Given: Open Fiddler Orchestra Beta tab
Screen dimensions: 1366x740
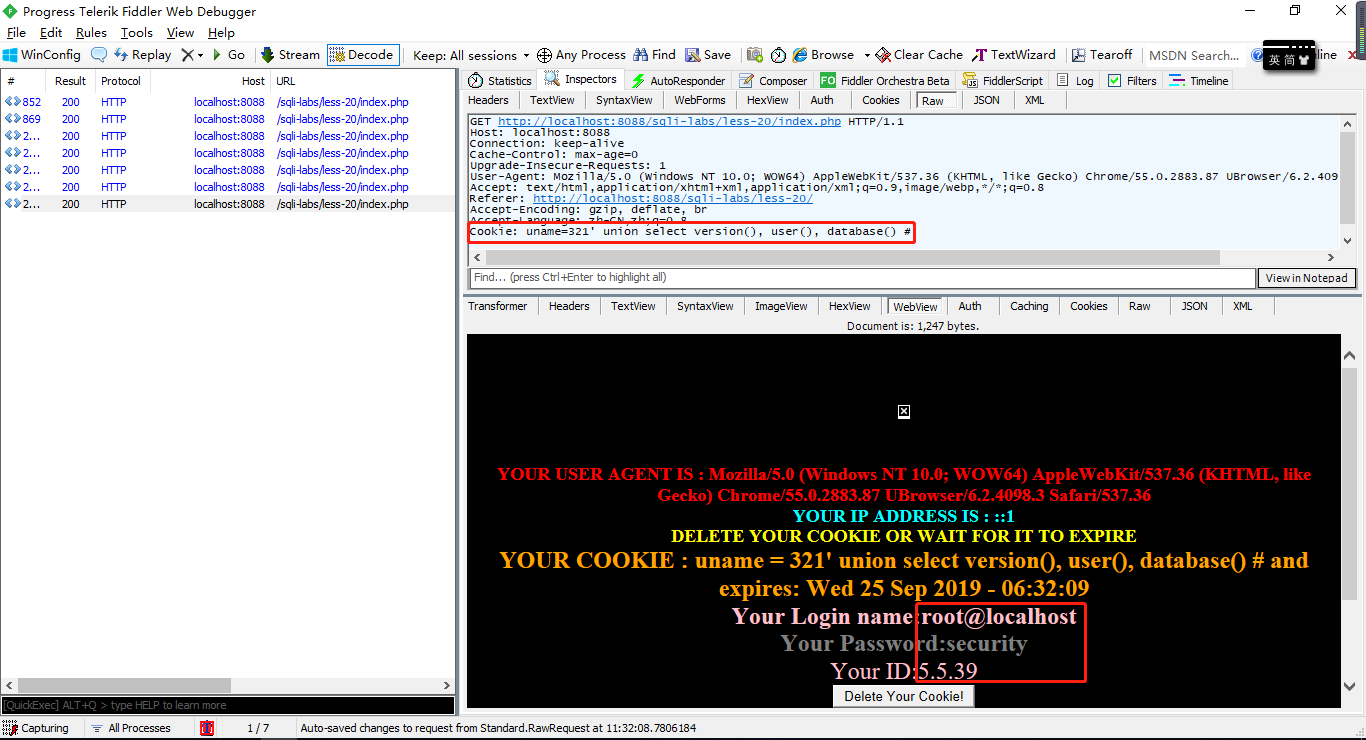Looking at the screenshot, I should coord(885,80).
